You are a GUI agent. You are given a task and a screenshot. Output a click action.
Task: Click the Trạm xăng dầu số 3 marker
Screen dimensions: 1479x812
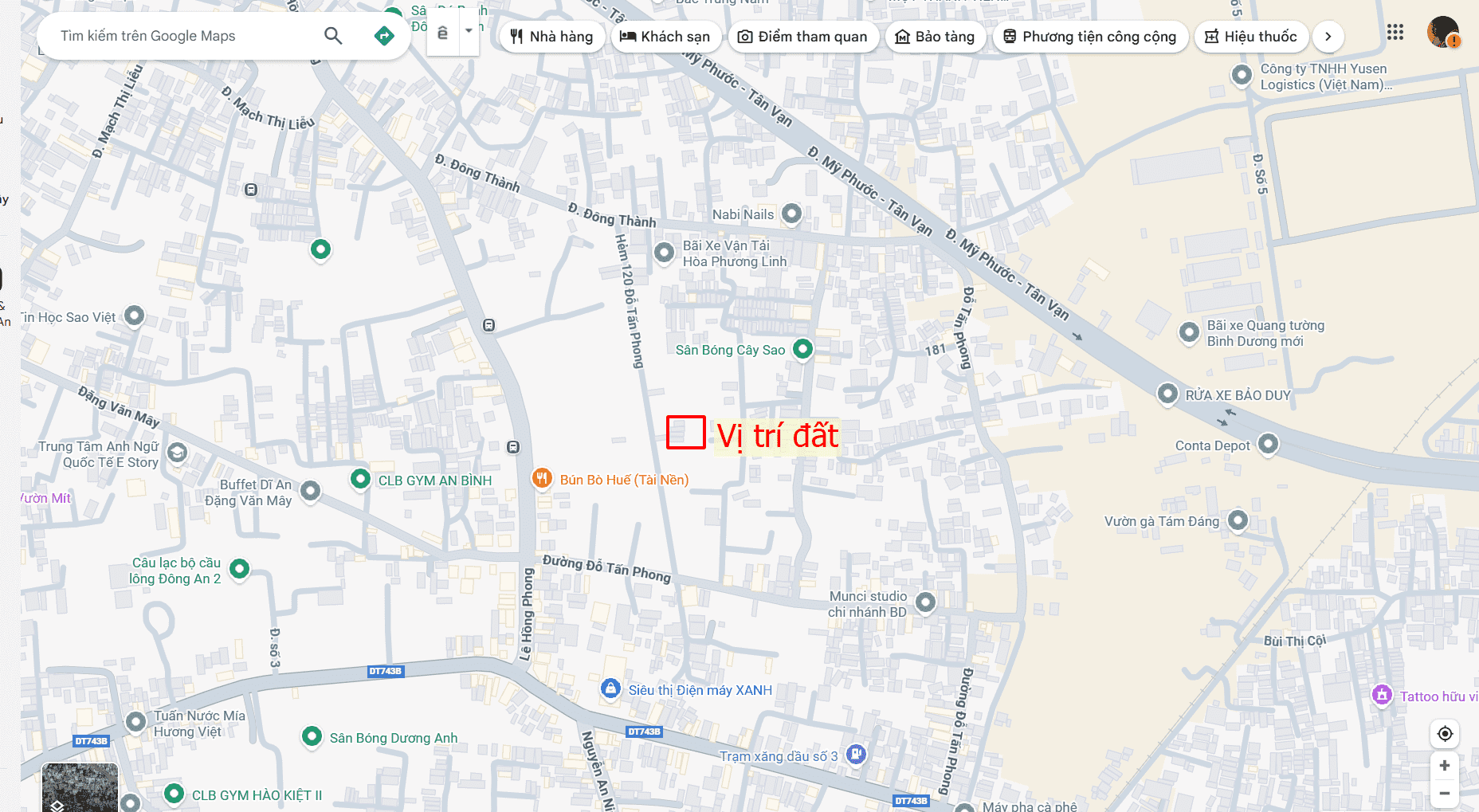coord(856,754)
